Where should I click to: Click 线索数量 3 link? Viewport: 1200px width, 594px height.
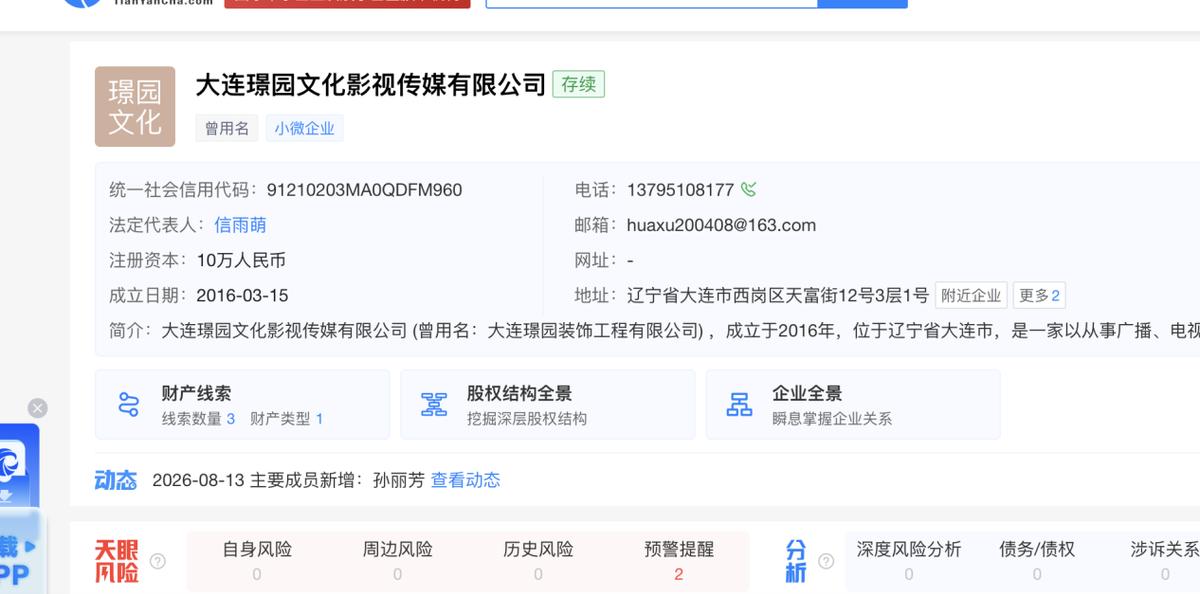coord(198,419)
